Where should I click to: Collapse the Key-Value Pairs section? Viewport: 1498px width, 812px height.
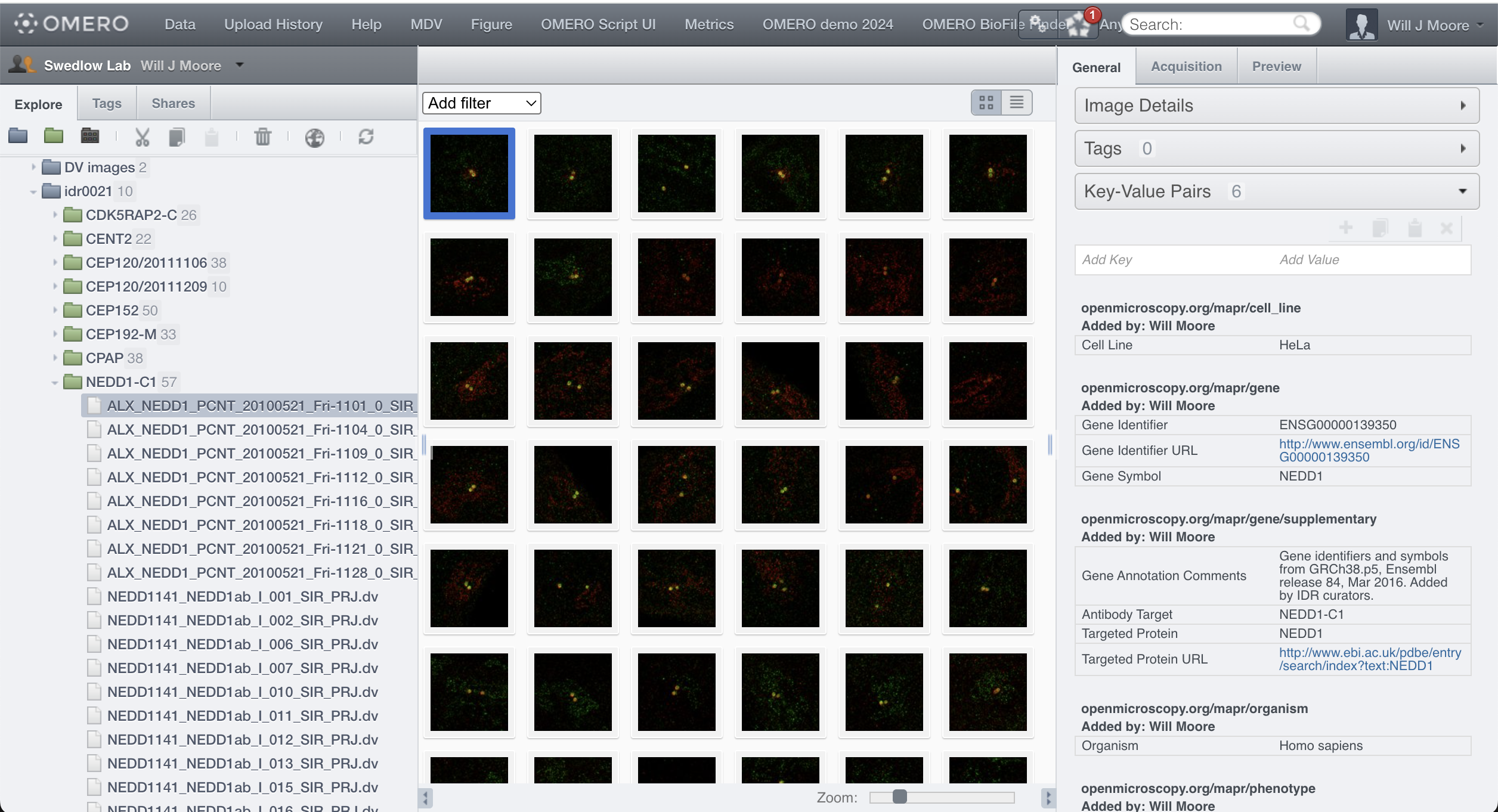pos(1277,191)
